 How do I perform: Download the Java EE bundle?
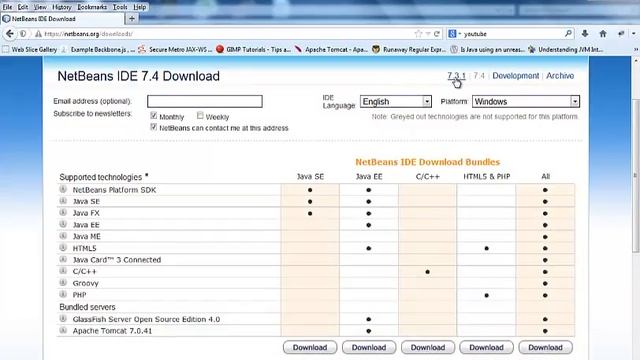(369, 347)
